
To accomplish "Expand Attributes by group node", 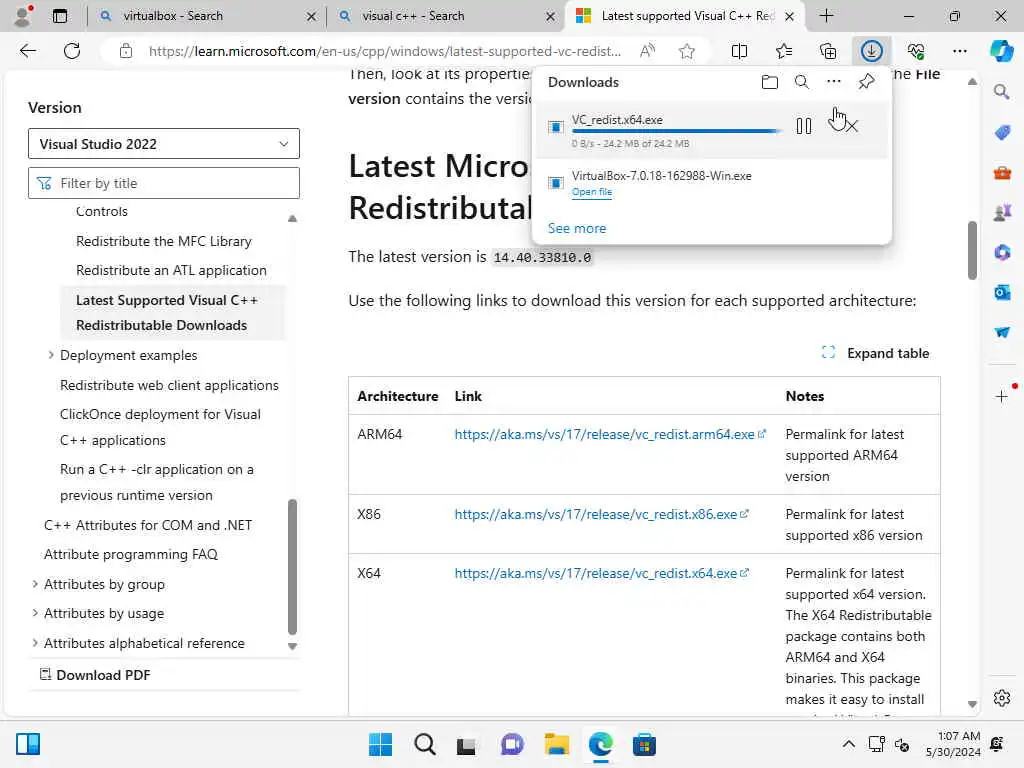I will click(35, 584).
